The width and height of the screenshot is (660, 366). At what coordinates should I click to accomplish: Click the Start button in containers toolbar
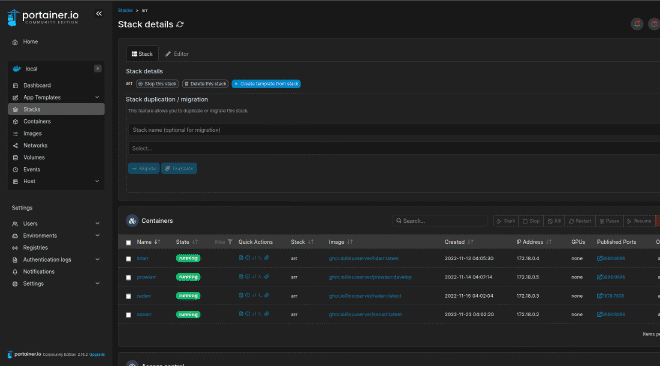(x=506, y=221)
